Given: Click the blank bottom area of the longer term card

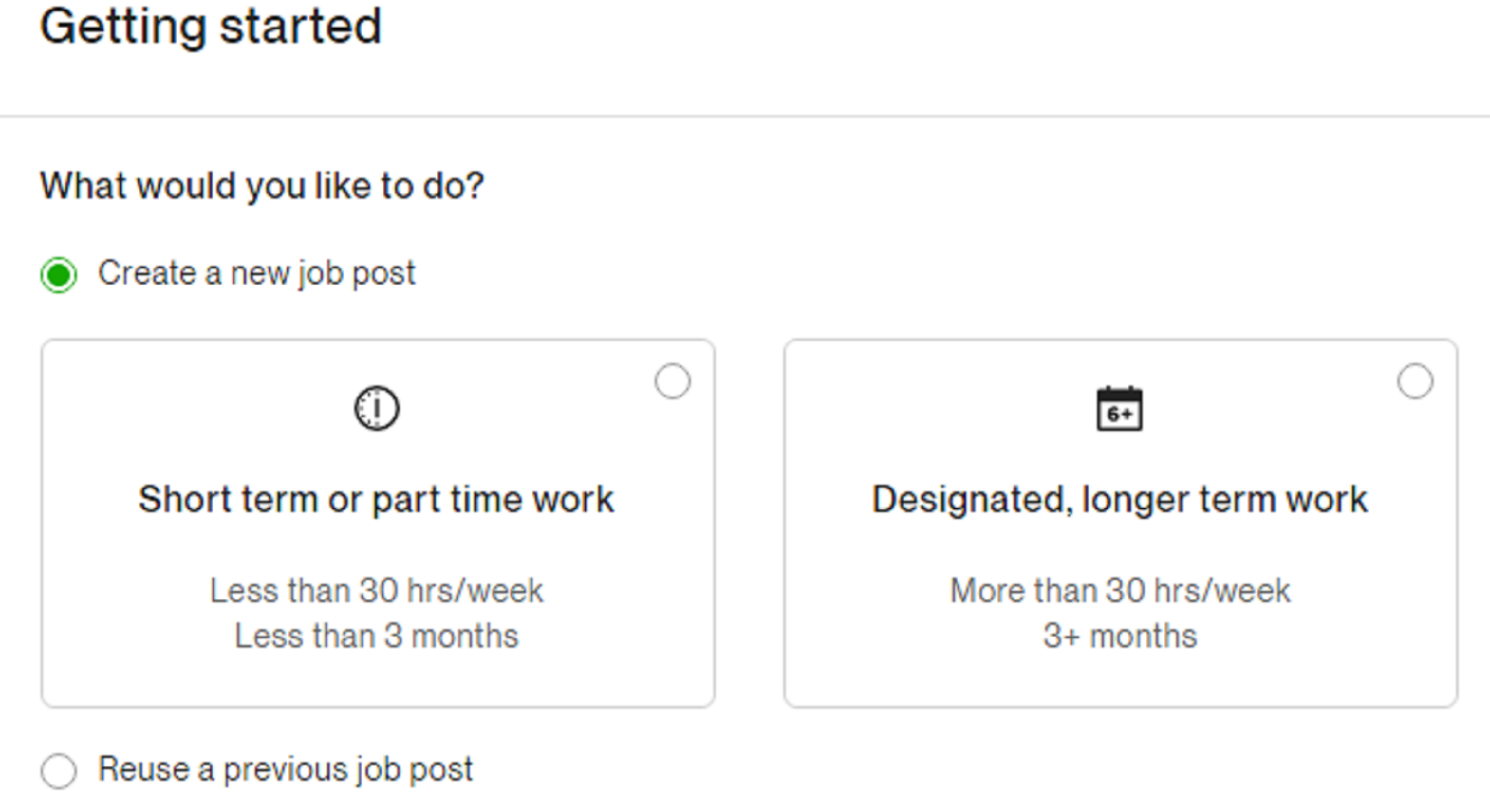Looking at the screenshot, I should point(1120,680).
